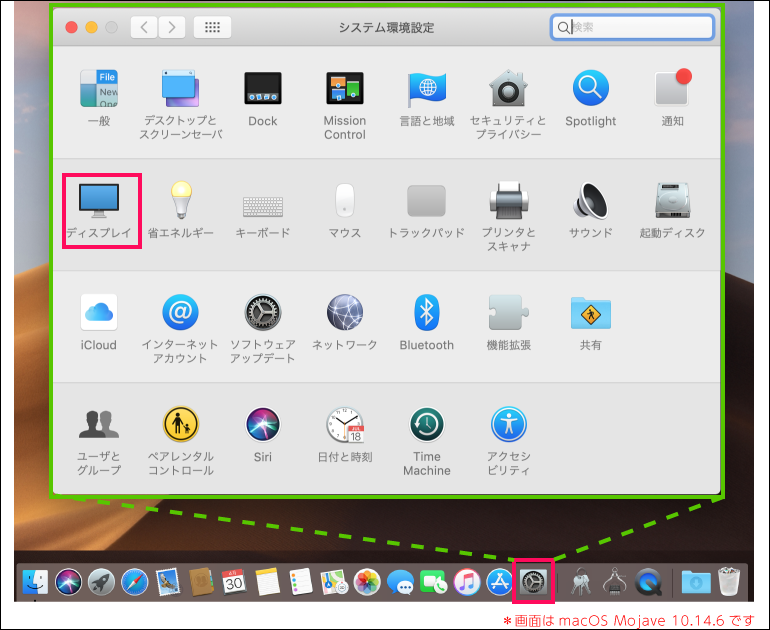Open iCloud preference pane
This screenshot has height=630, width=770.
[99, 322]
